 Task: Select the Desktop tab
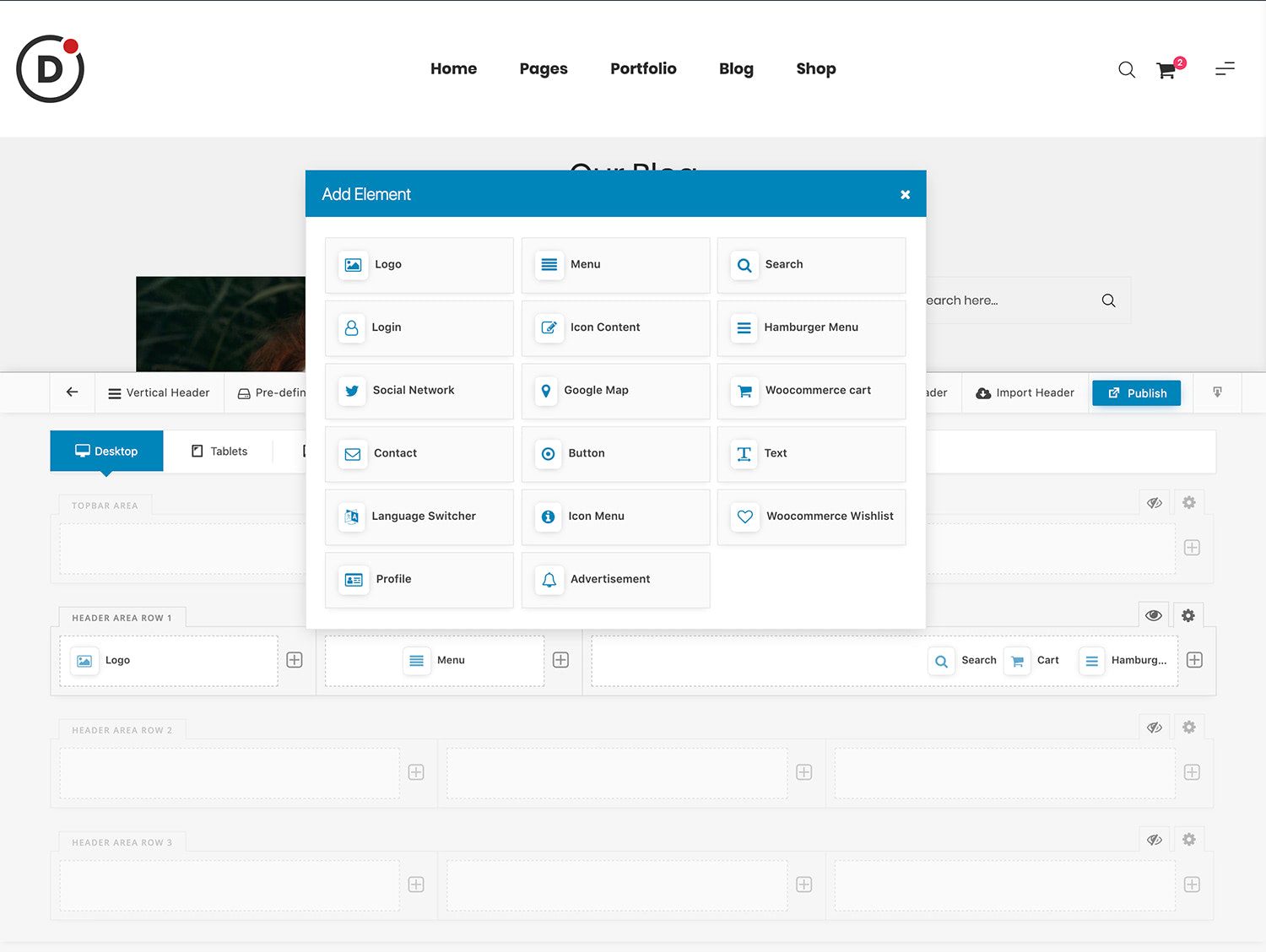(x=106, y=452)
